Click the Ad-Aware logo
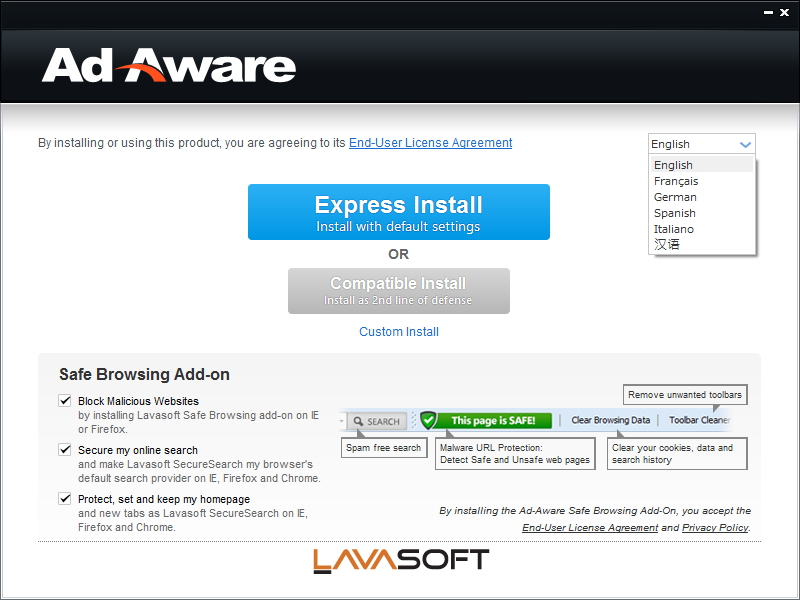Viewport: 800px width, 600px height. click(169, 65)
